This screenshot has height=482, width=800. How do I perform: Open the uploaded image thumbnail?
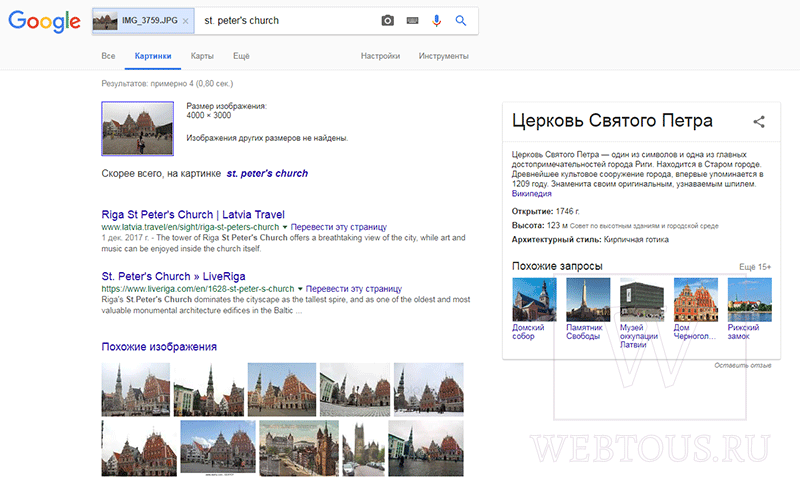coord(138,129)
